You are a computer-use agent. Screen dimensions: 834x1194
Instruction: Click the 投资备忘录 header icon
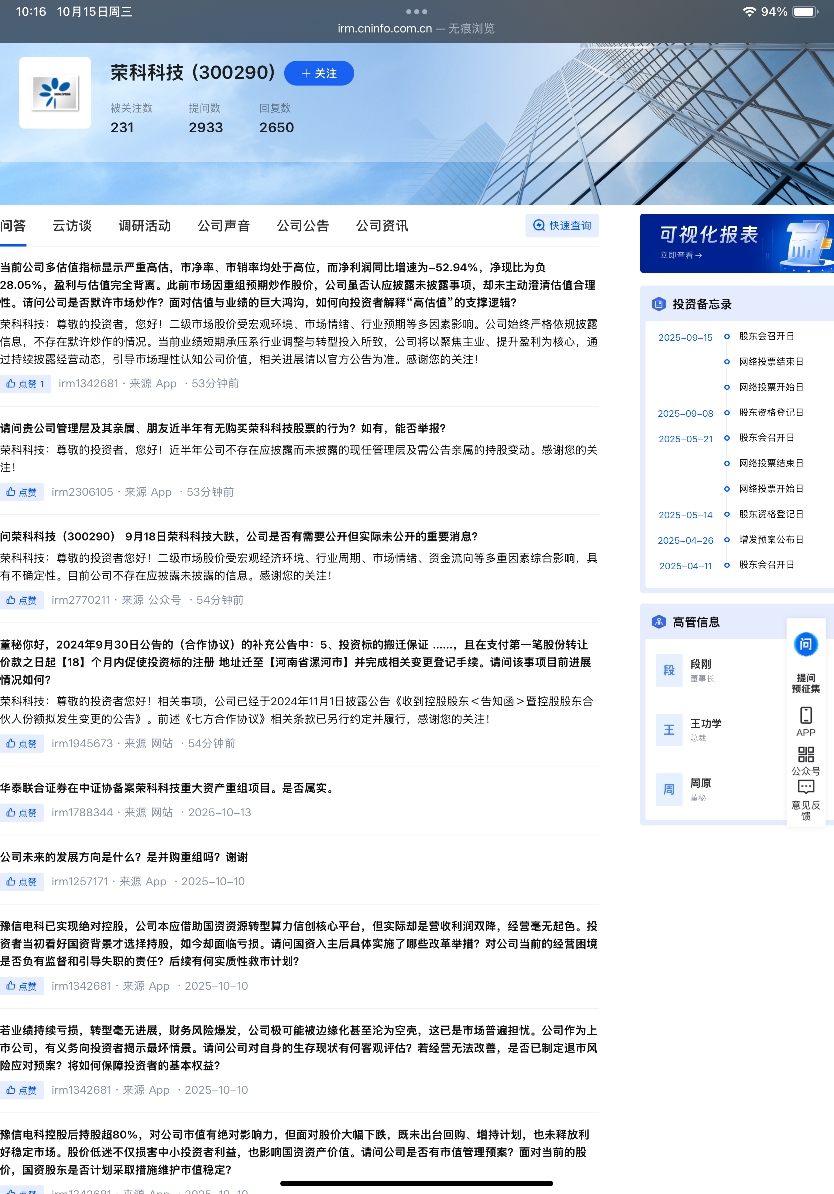[659, 304]
